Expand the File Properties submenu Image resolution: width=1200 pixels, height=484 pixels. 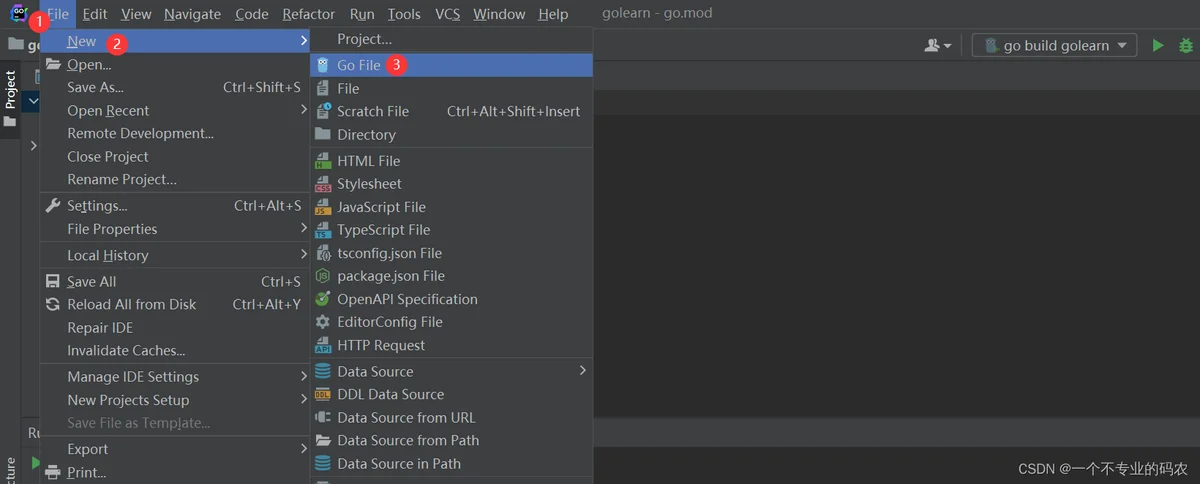click(173, 229)
